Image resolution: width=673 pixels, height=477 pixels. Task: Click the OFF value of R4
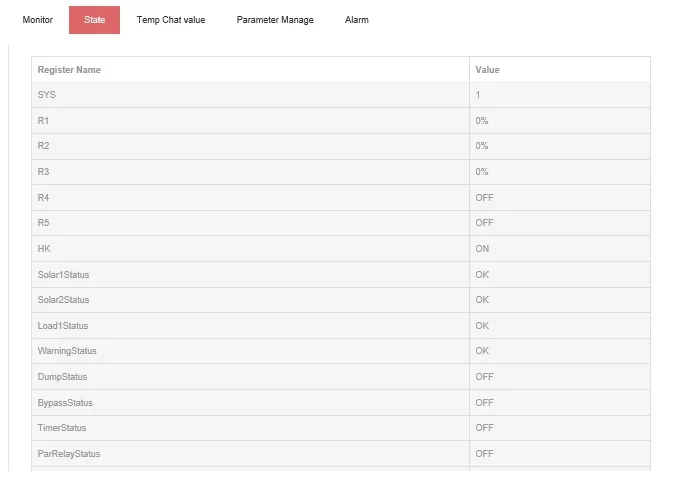[484, 197]
